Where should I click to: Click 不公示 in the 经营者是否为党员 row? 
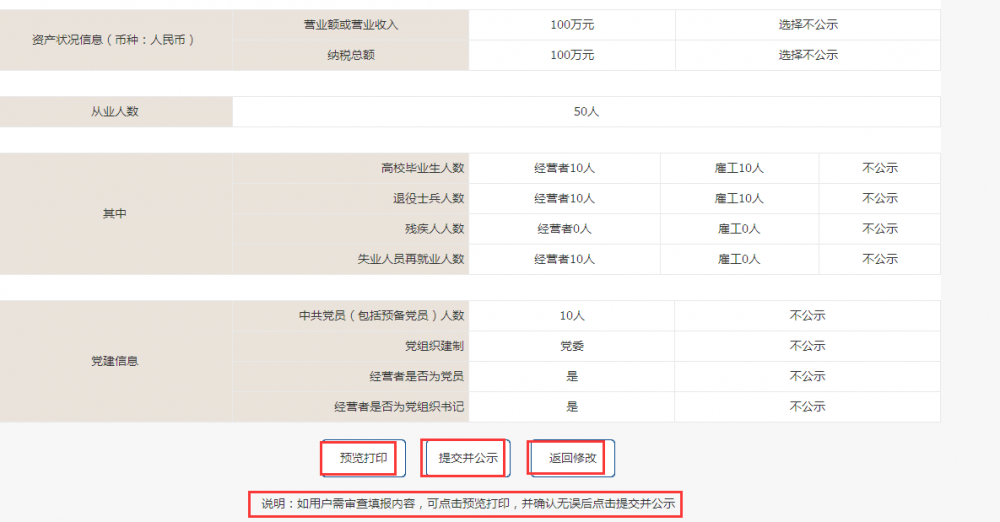tap(807, 376)
